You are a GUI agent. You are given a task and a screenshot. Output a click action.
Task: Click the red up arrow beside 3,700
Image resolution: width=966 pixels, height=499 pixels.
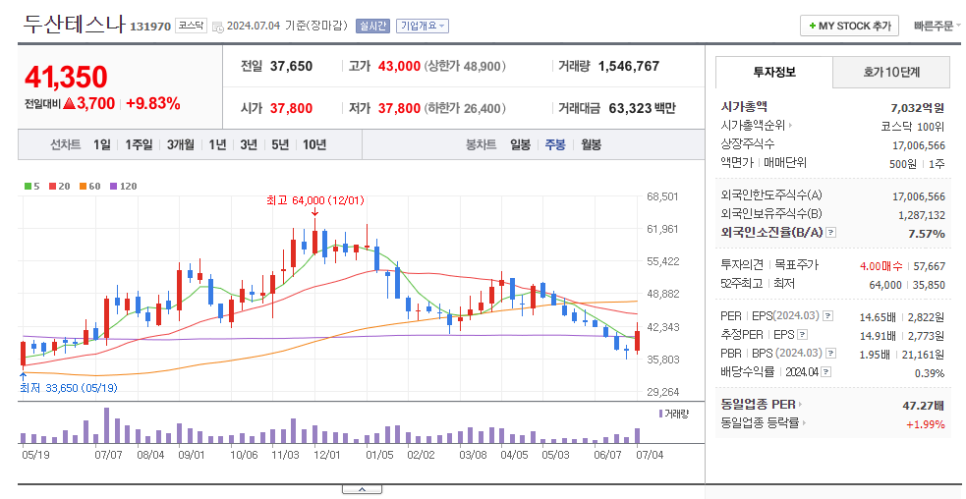pyautogui.click(x=69, y=103)
